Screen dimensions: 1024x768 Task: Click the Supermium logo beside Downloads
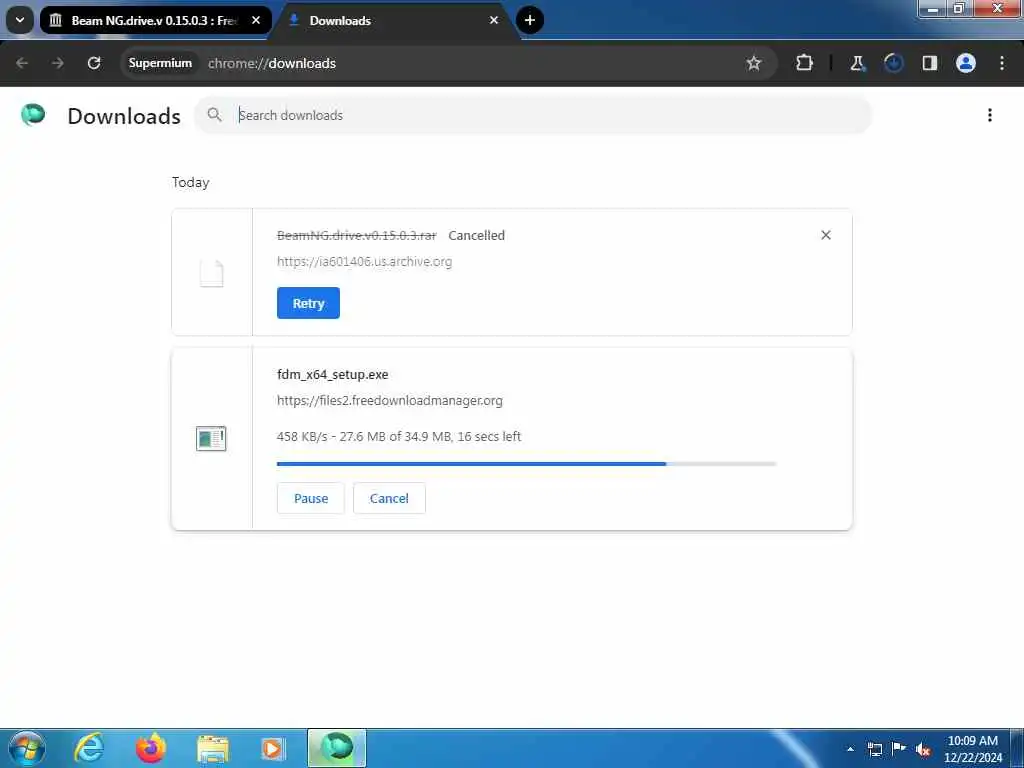click(x=33, y=115)
